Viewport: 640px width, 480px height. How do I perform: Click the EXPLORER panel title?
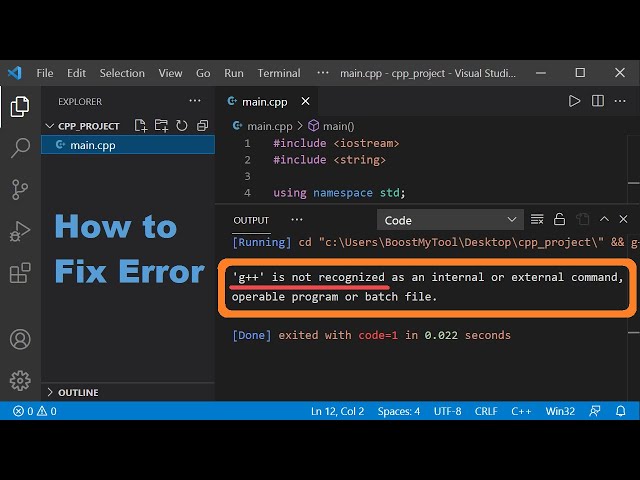(80, 102)
